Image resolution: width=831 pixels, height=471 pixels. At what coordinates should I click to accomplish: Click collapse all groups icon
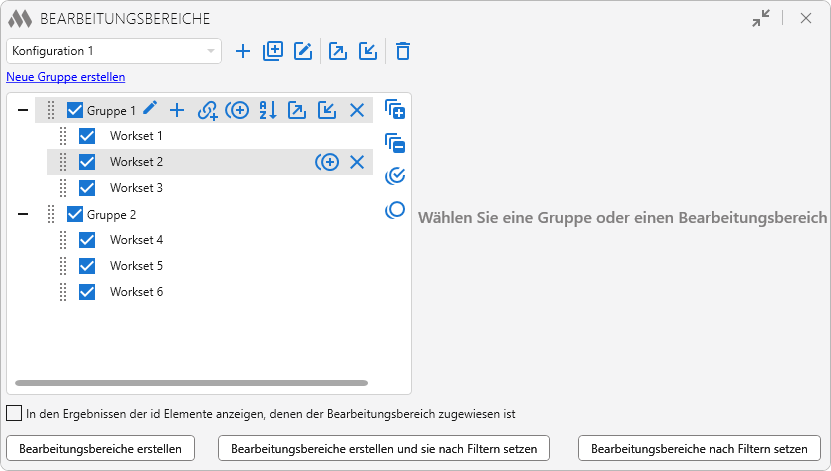395,143
